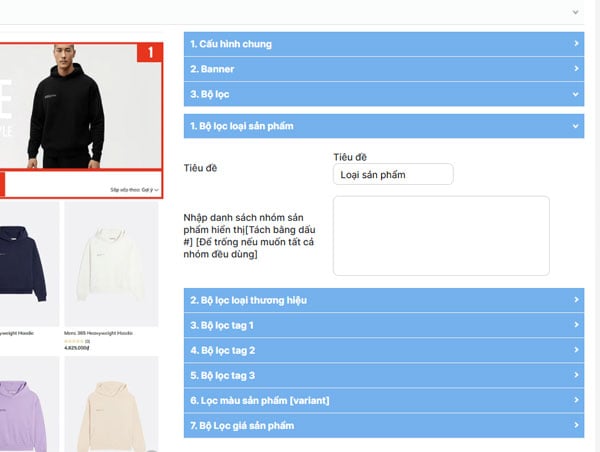This screenshot has height=452, width=600.
Task: Collapse '1. Bộ lọc loại sản phẩm' chevron
Action: (576, 126)
